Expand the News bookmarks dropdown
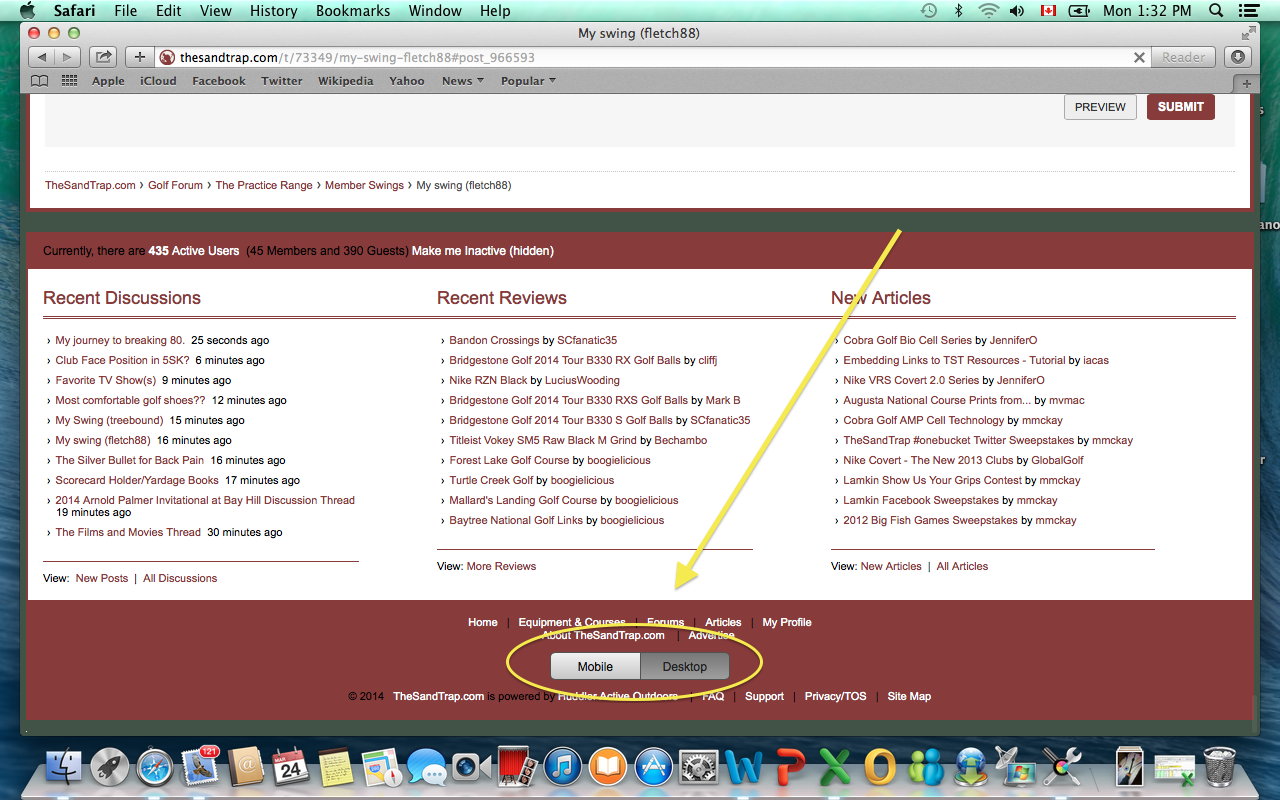1280x800 pixels. click(462, 81)
